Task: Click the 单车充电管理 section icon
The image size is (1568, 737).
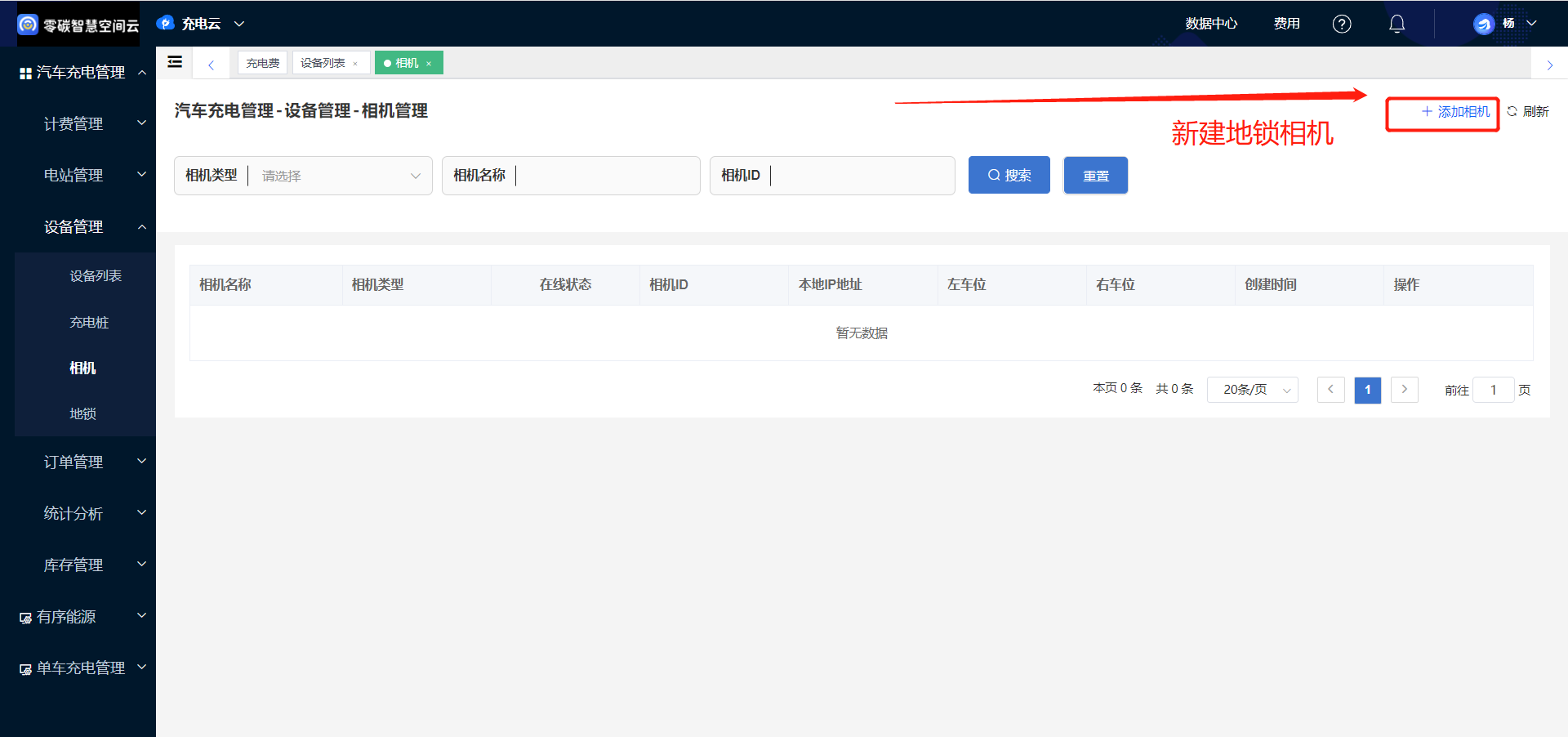Action: point(25,669)
